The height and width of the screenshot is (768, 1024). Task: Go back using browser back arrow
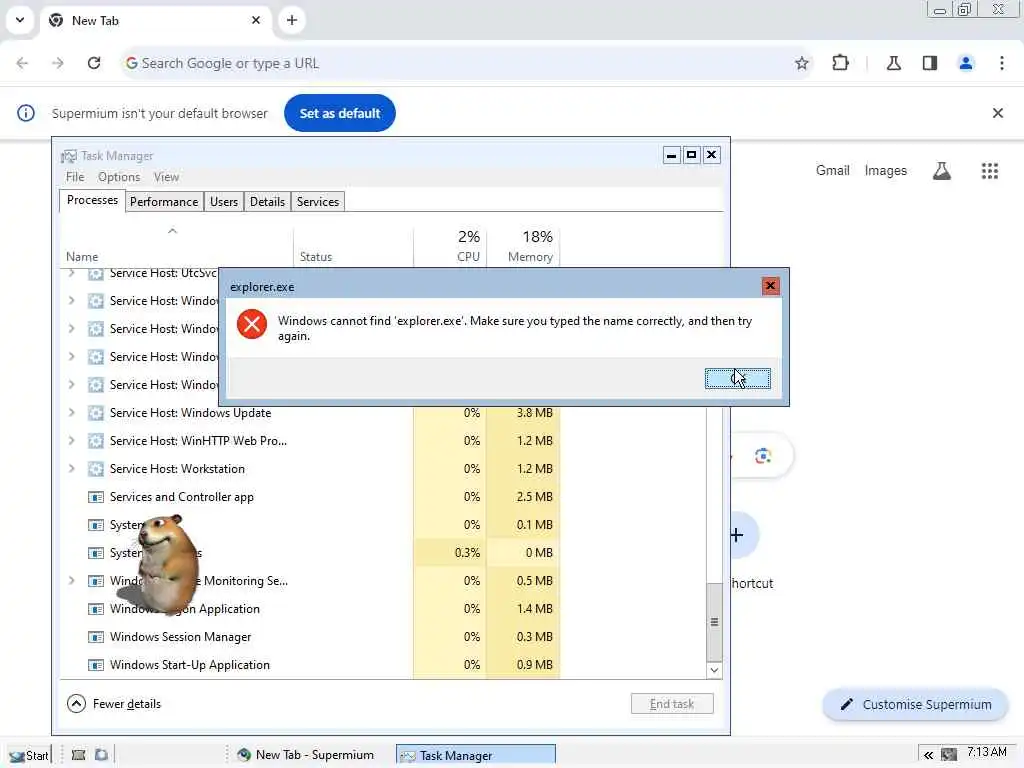(22, 63)
